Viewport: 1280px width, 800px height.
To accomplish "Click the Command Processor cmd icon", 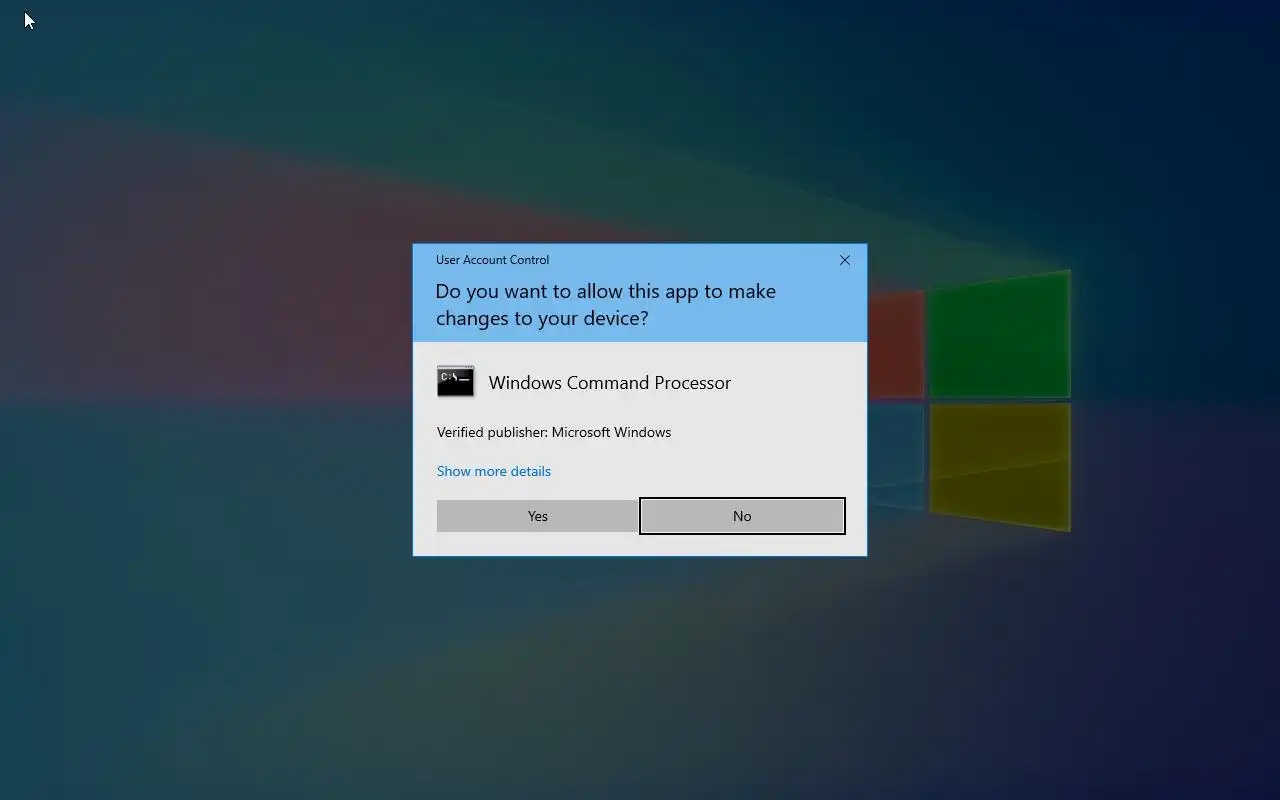I will [456, 382].
